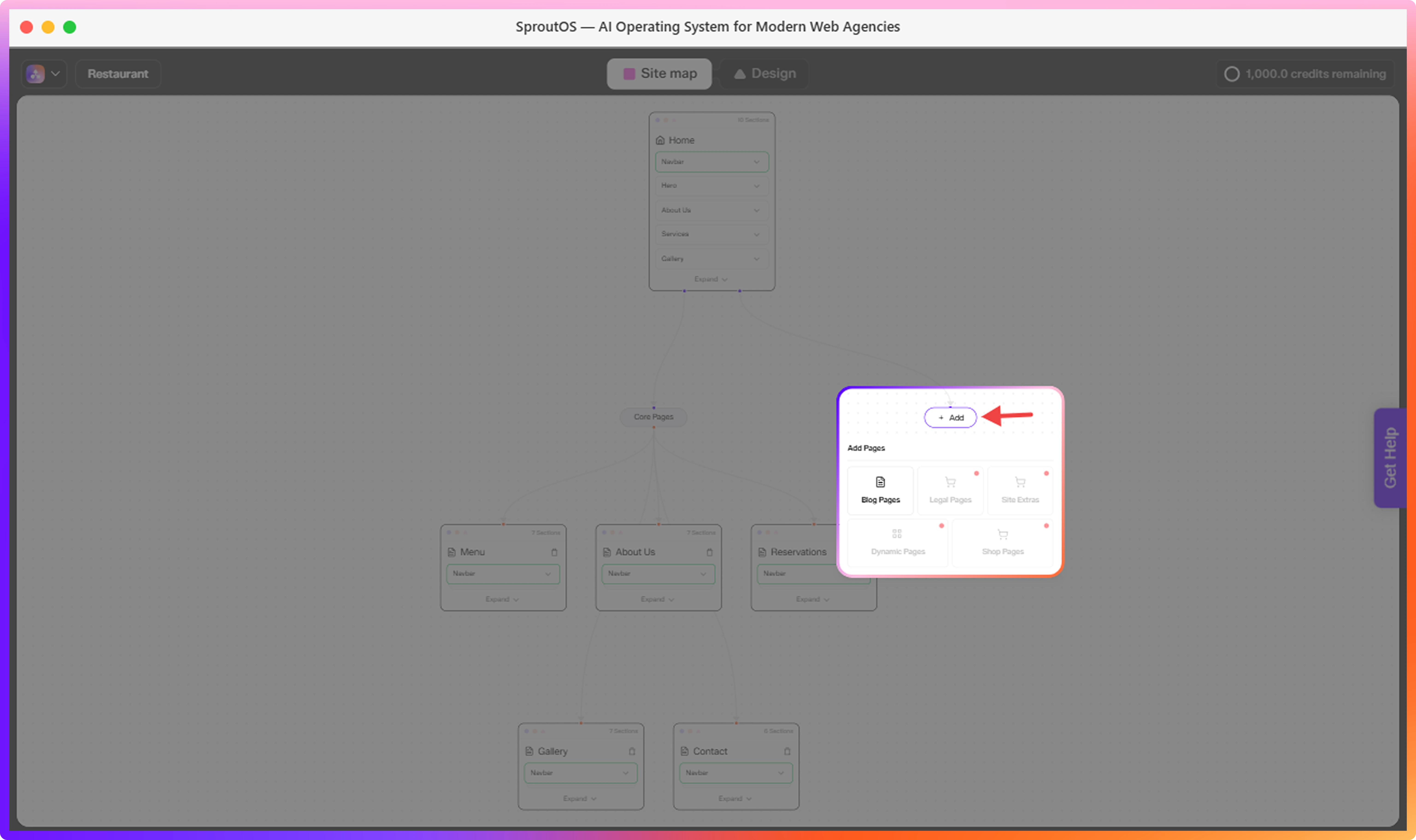This screenshot has width=1416, height=840.
Task: Open Navbar dropdown in About Us card
Action: (658, 574)
